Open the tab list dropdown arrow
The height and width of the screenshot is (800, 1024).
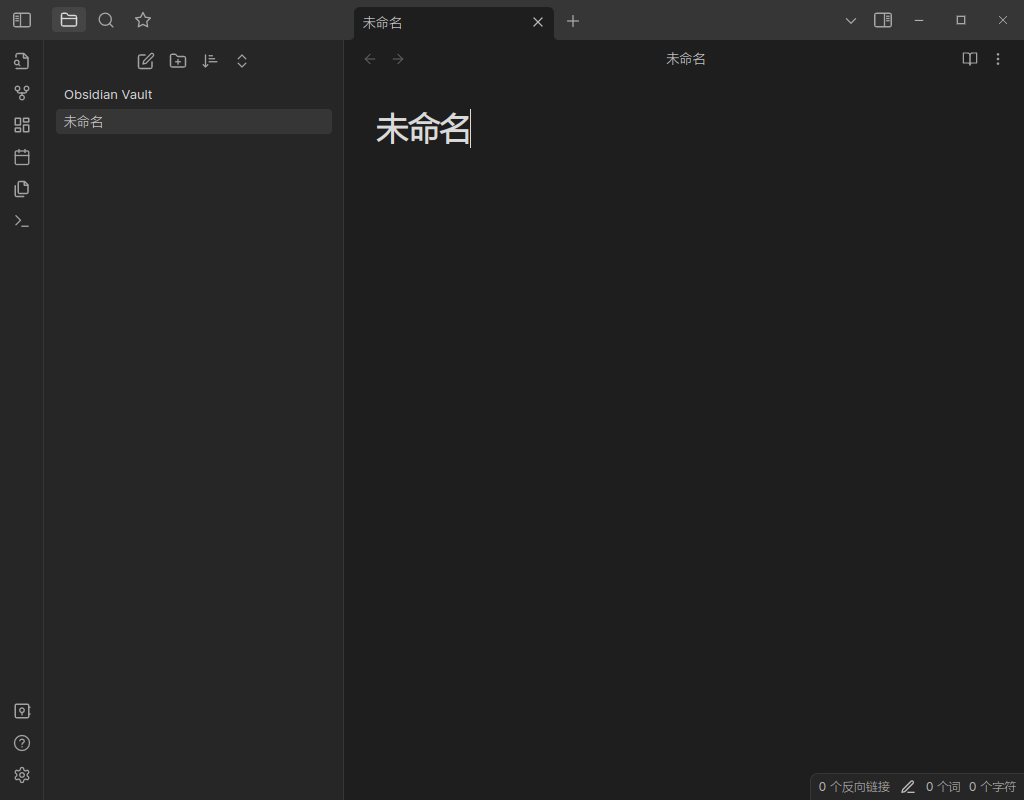tap(851, 20)
